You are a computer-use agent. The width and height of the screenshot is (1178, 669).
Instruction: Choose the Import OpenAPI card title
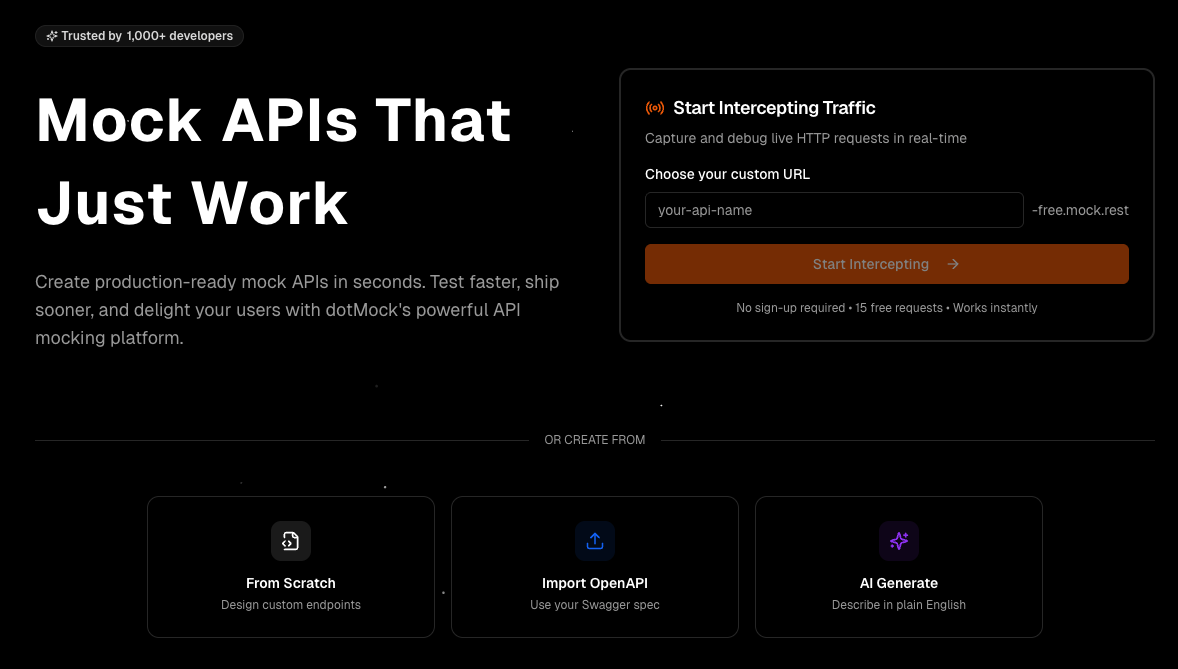click(x=595, y=583)
